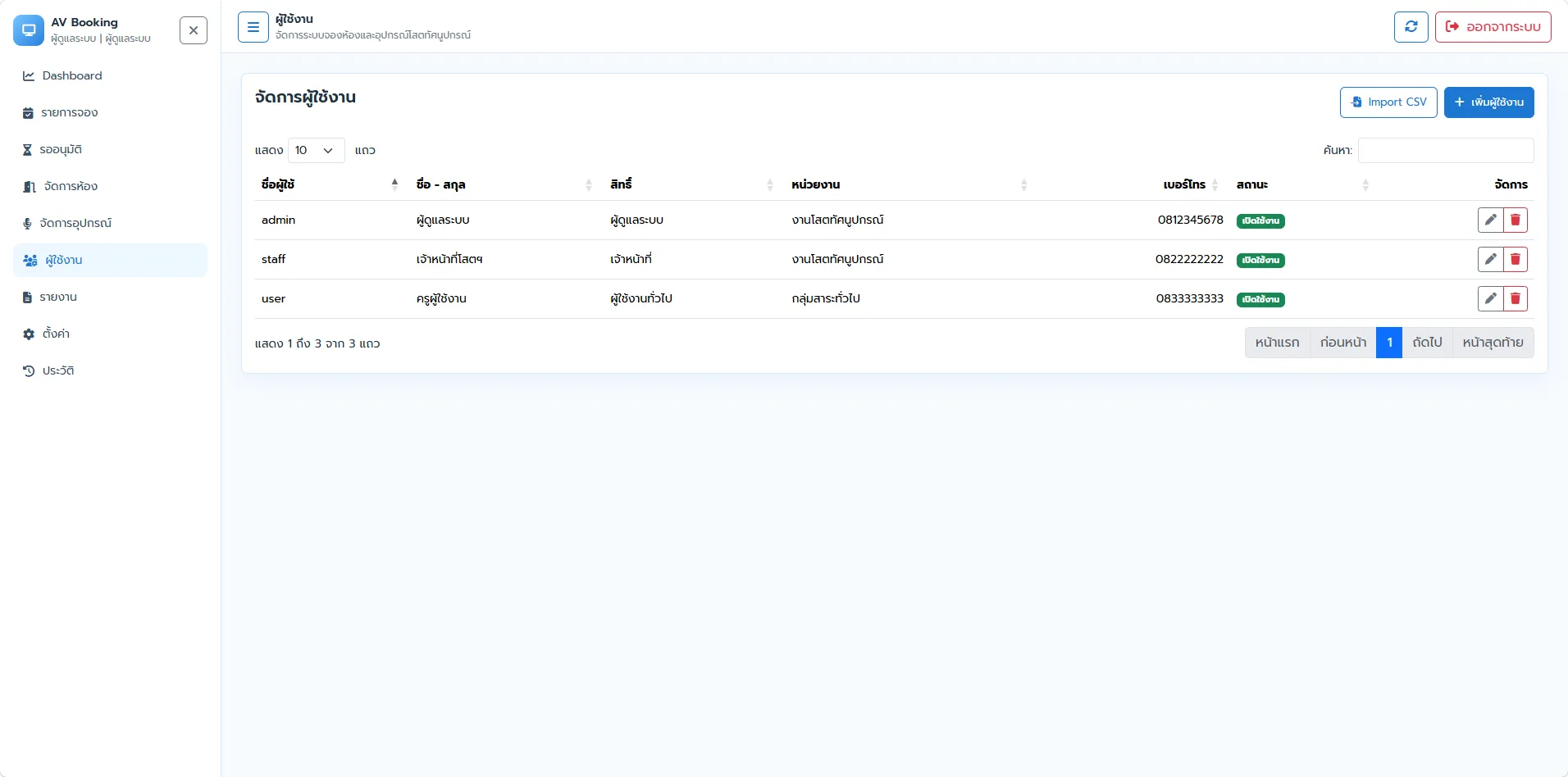The width and height of the screenshot is (1568, 777).
Task: Edit the staff user with pencil icon
Action: pyautogui.click(x=1491, y=259)
